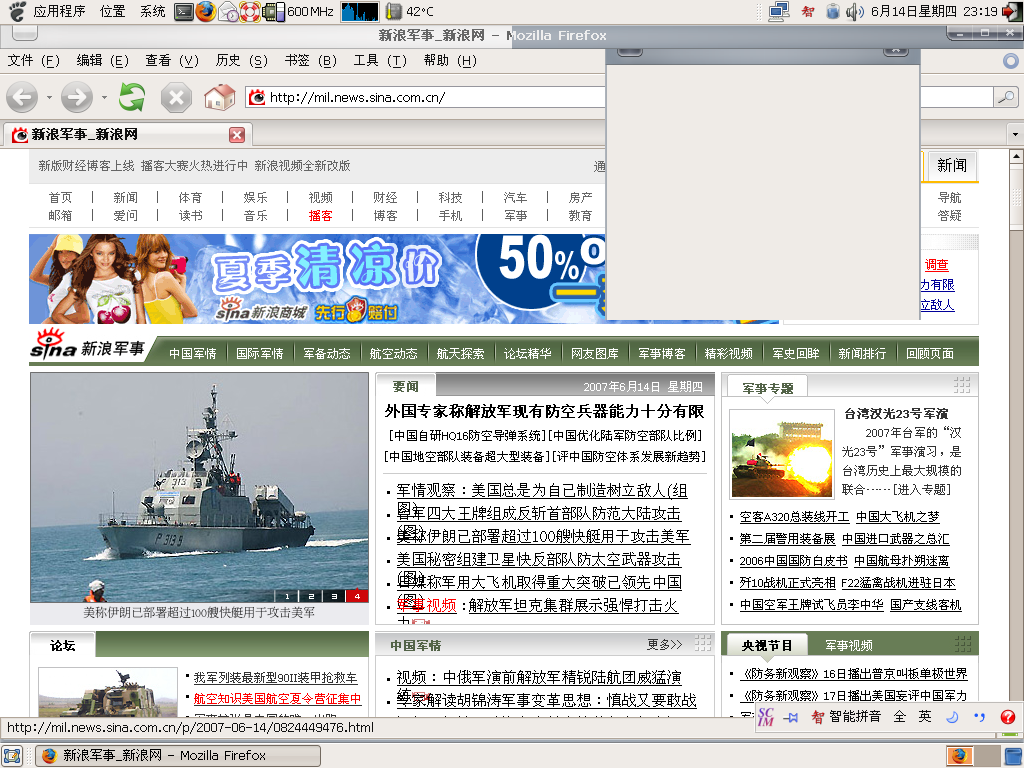Click the SCIM logo on input toolbar

[x=765, y=717]
